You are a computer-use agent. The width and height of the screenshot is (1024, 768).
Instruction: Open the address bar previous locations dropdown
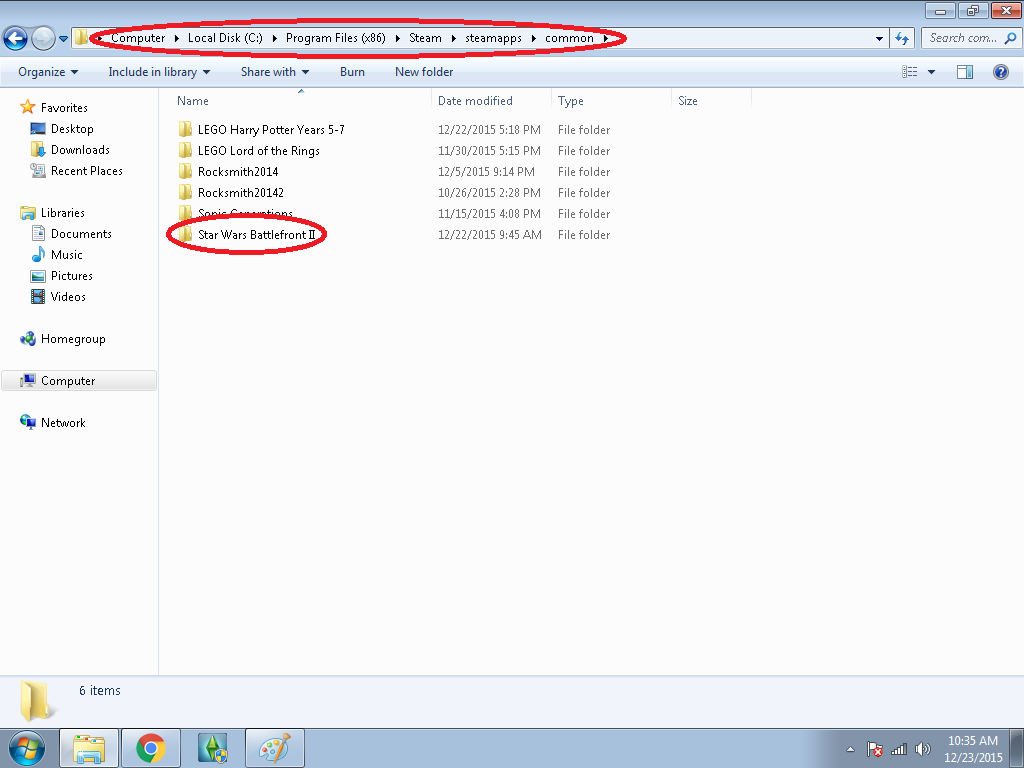tap(879, 39)
